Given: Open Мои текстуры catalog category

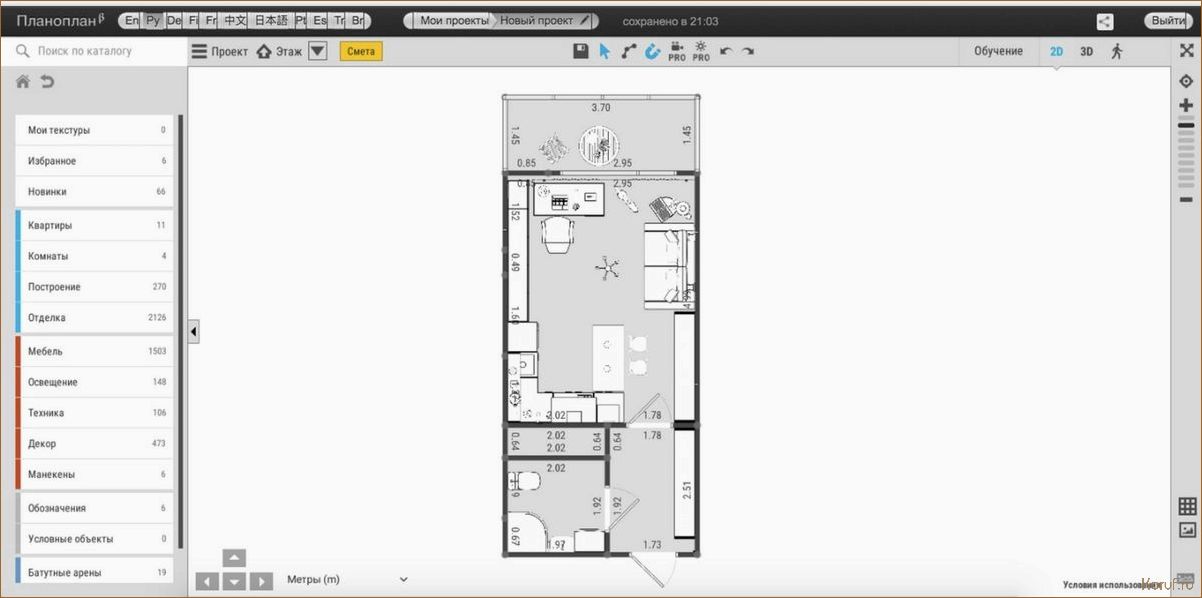Looking at the screenshot, I should (x=95, y=130).
